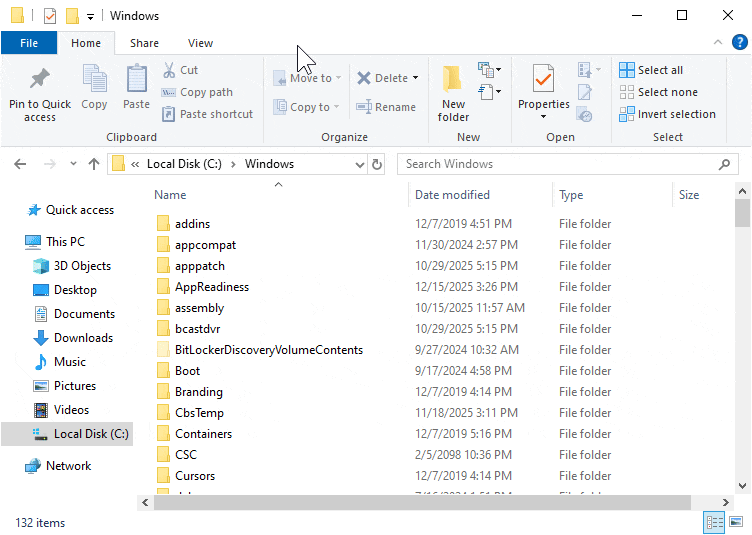This screenshot has width=752, height=535.
Task: Switch to Details view in status bar
Action: [x=714, y=522]
